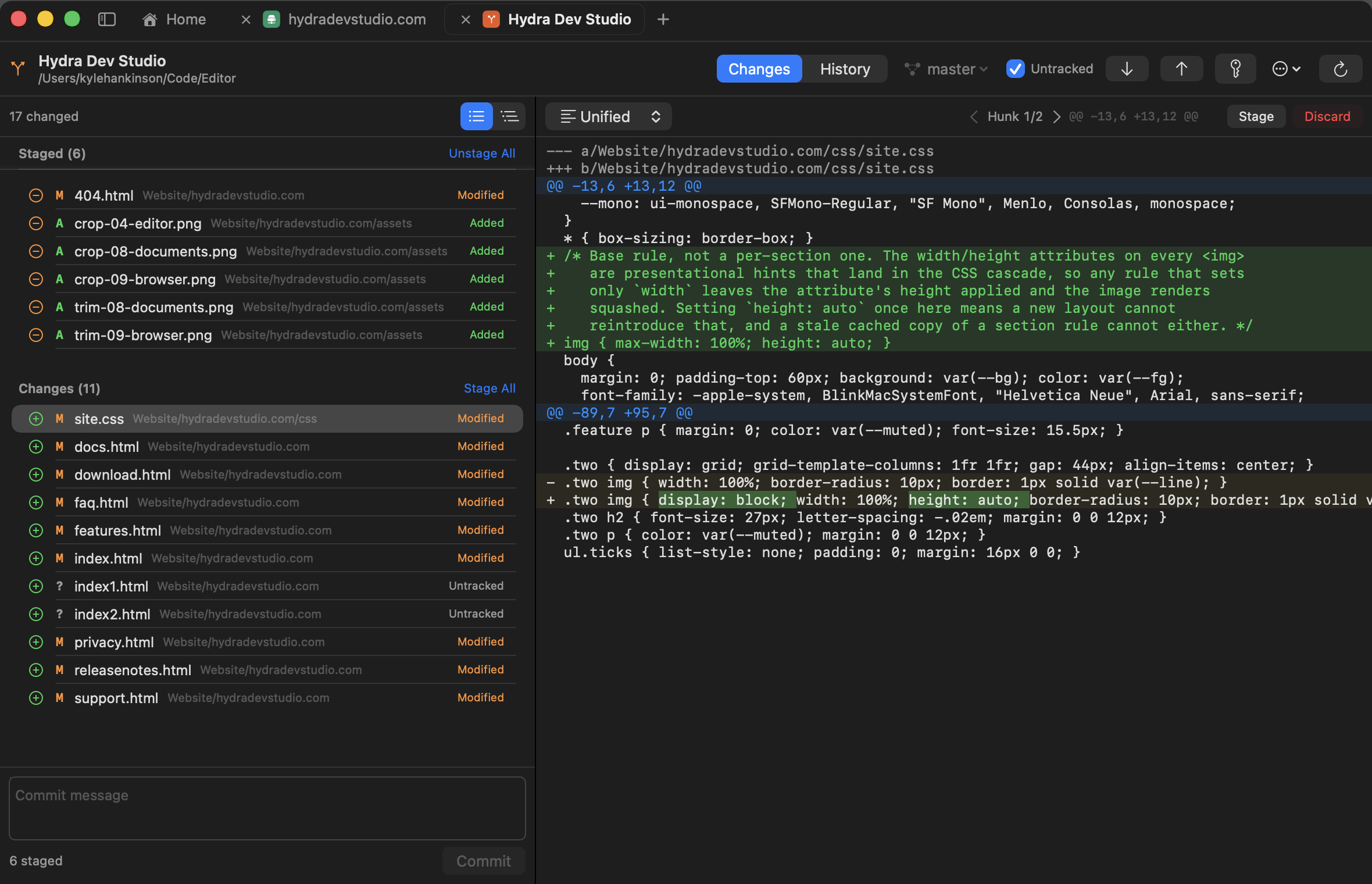Go to the previous hunk chevron
This screenshot has width=1372, height=884.
tap(974, 117)
